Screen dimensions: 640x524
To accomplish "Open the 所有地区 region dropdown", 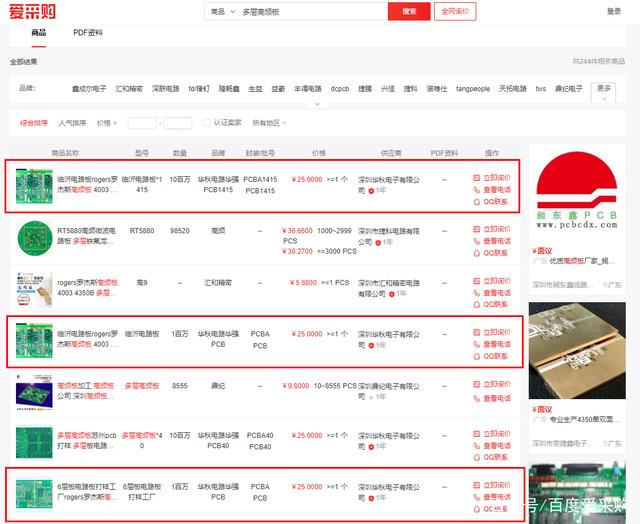I will click(x=269, y=123).
